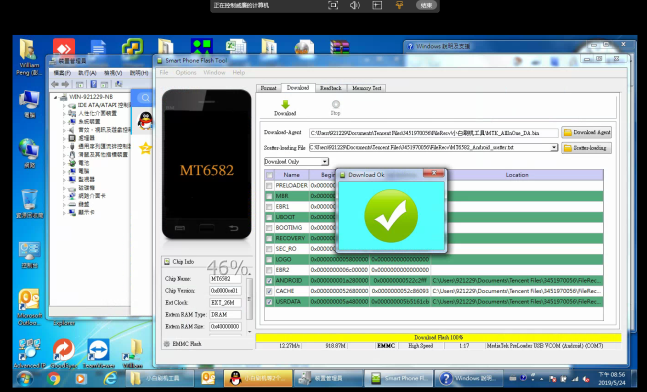The width and height of the screenshot is (647, 392).
Task: Open the Download Agent folder button
Action: (x=586, y=132)
